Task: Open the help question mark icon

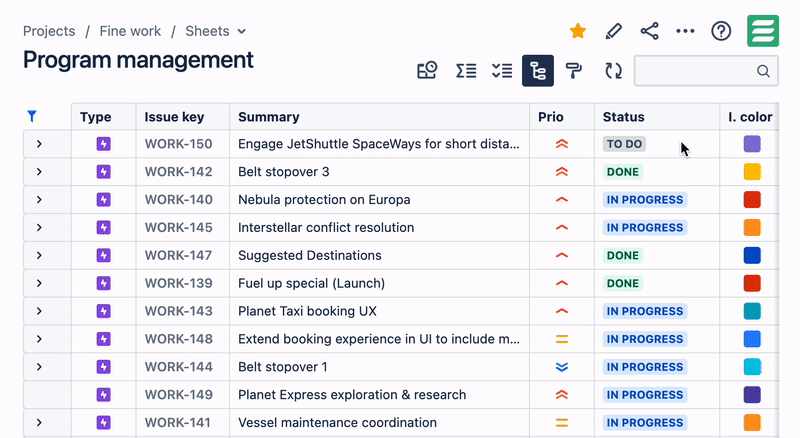Action: click(721, 31)
